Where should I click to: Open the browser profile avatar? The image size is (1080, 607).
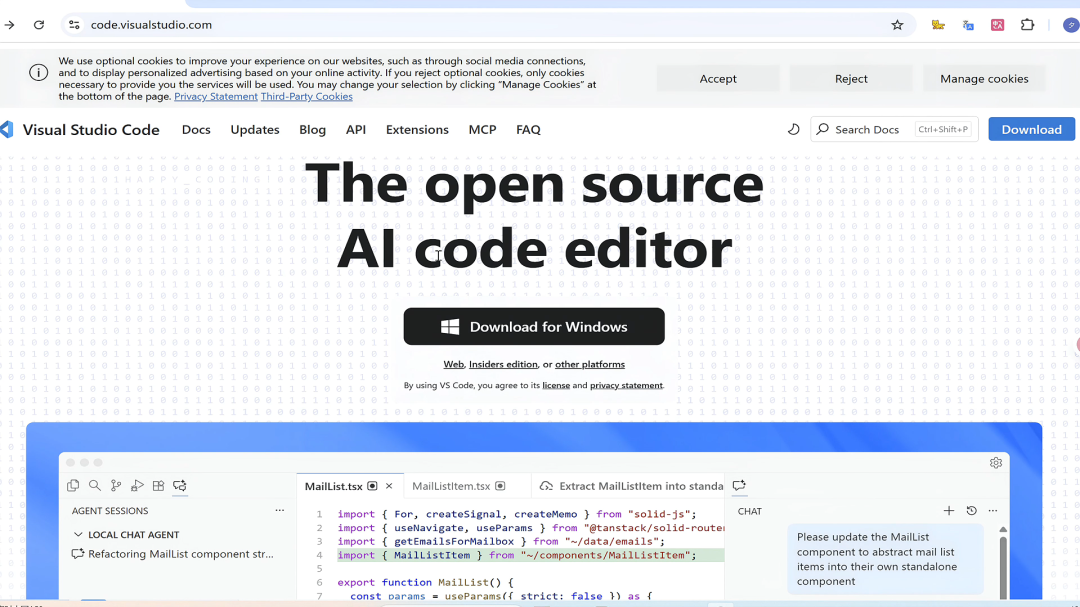point(1071,25)
